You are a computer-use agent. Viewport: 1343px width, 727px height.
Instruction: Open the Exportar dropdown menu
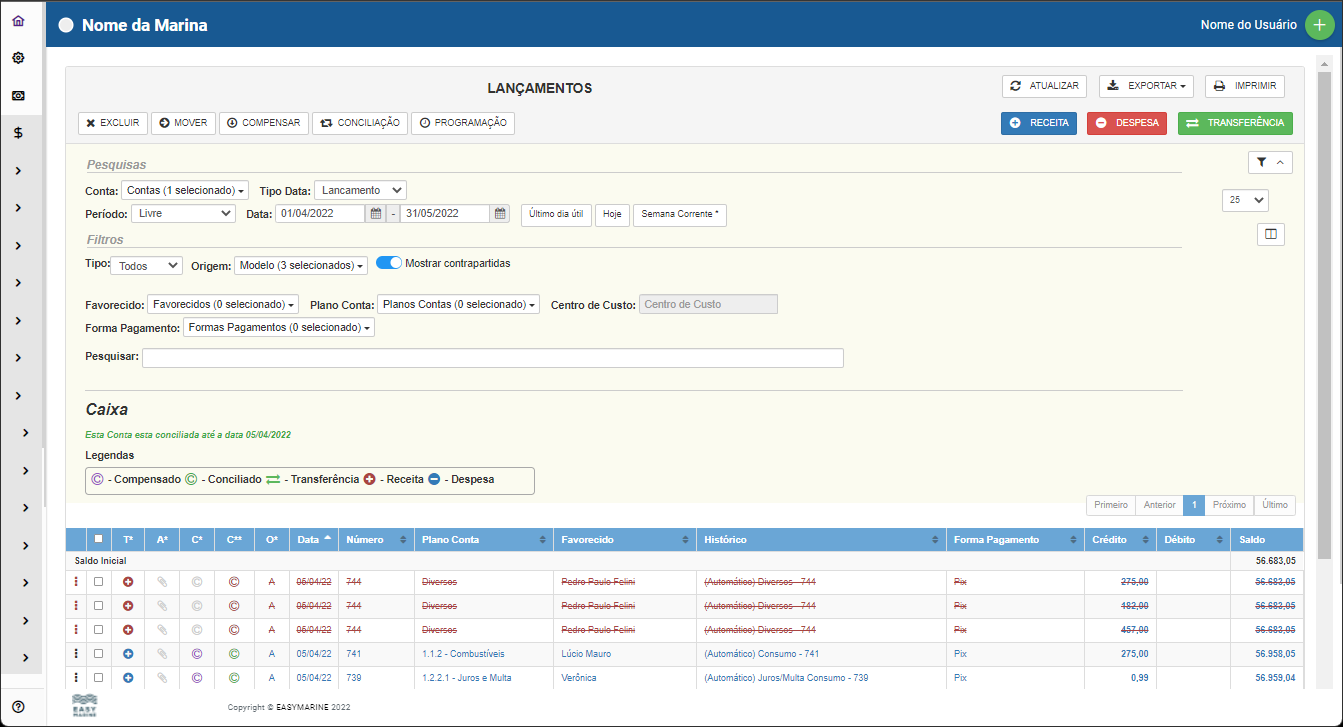[1148, 86]
